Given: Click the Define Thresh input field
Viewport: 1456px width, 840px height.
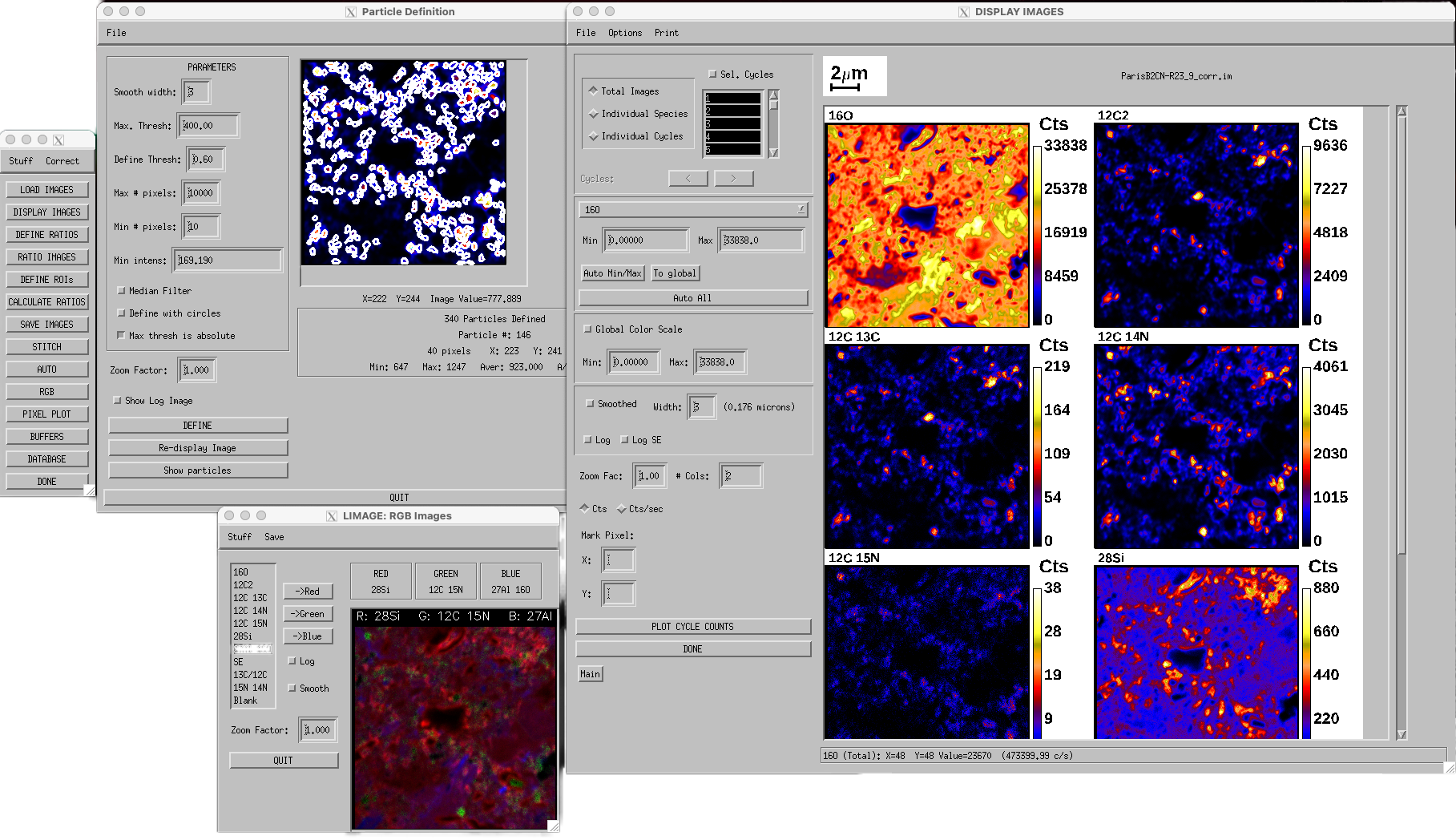Looking at the screenshot, I should coord(206,160).
